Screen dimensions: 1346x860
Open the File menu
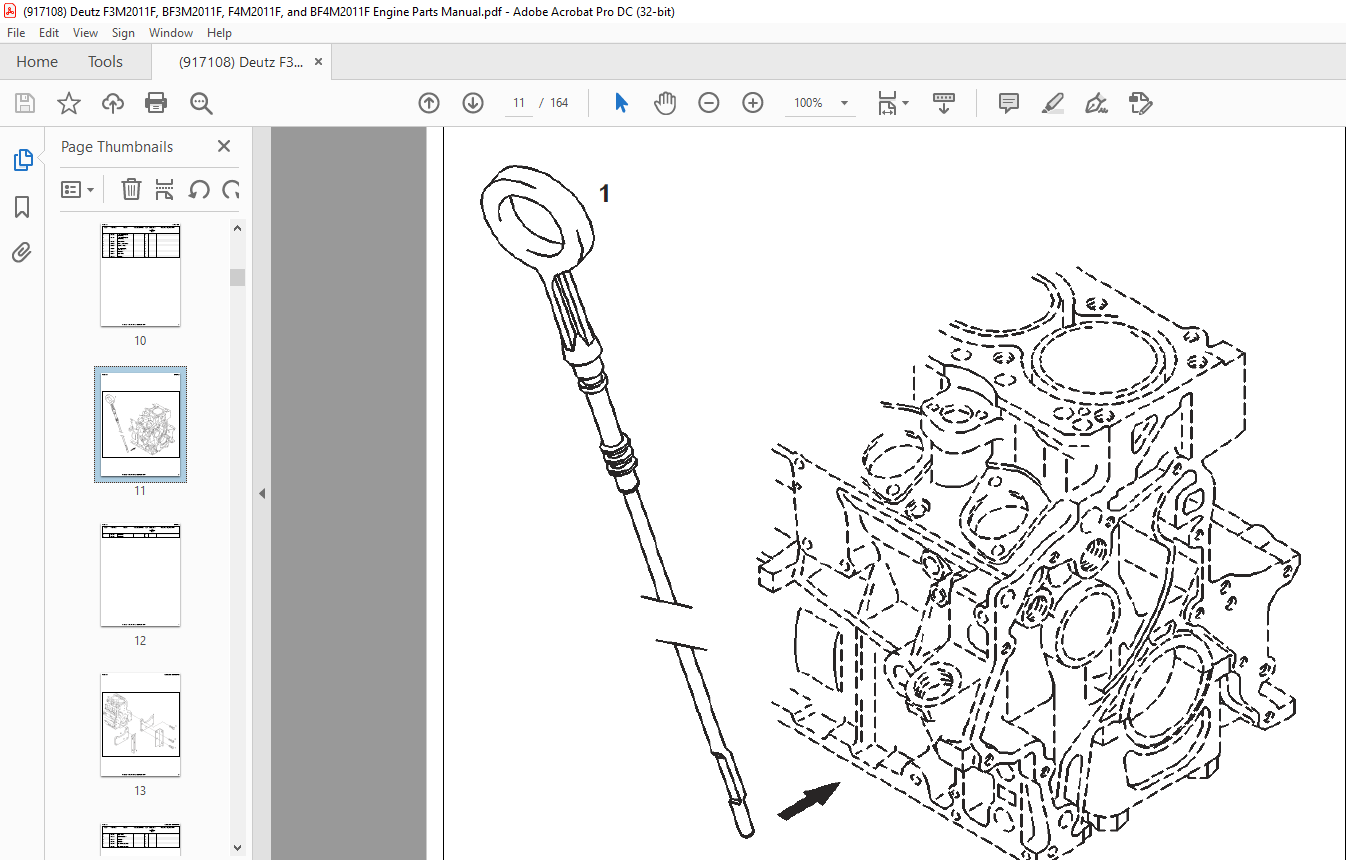pos(16,33)
